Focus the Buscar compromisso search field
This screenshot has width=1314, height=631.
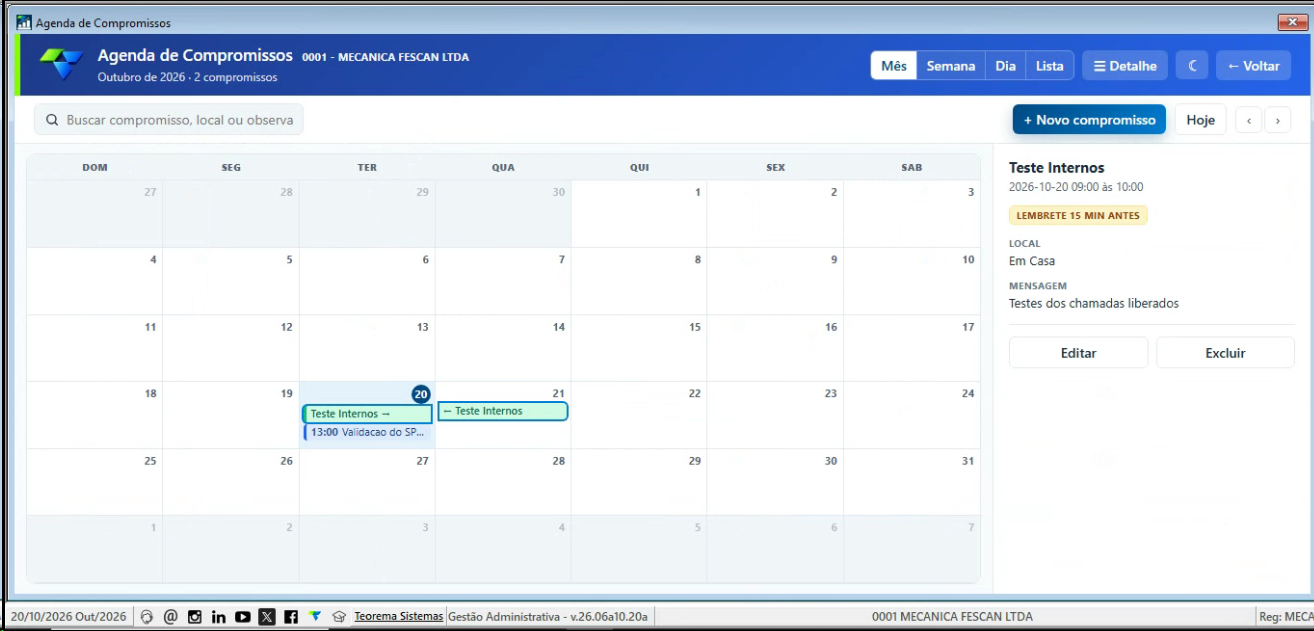[x=169, y=120]
